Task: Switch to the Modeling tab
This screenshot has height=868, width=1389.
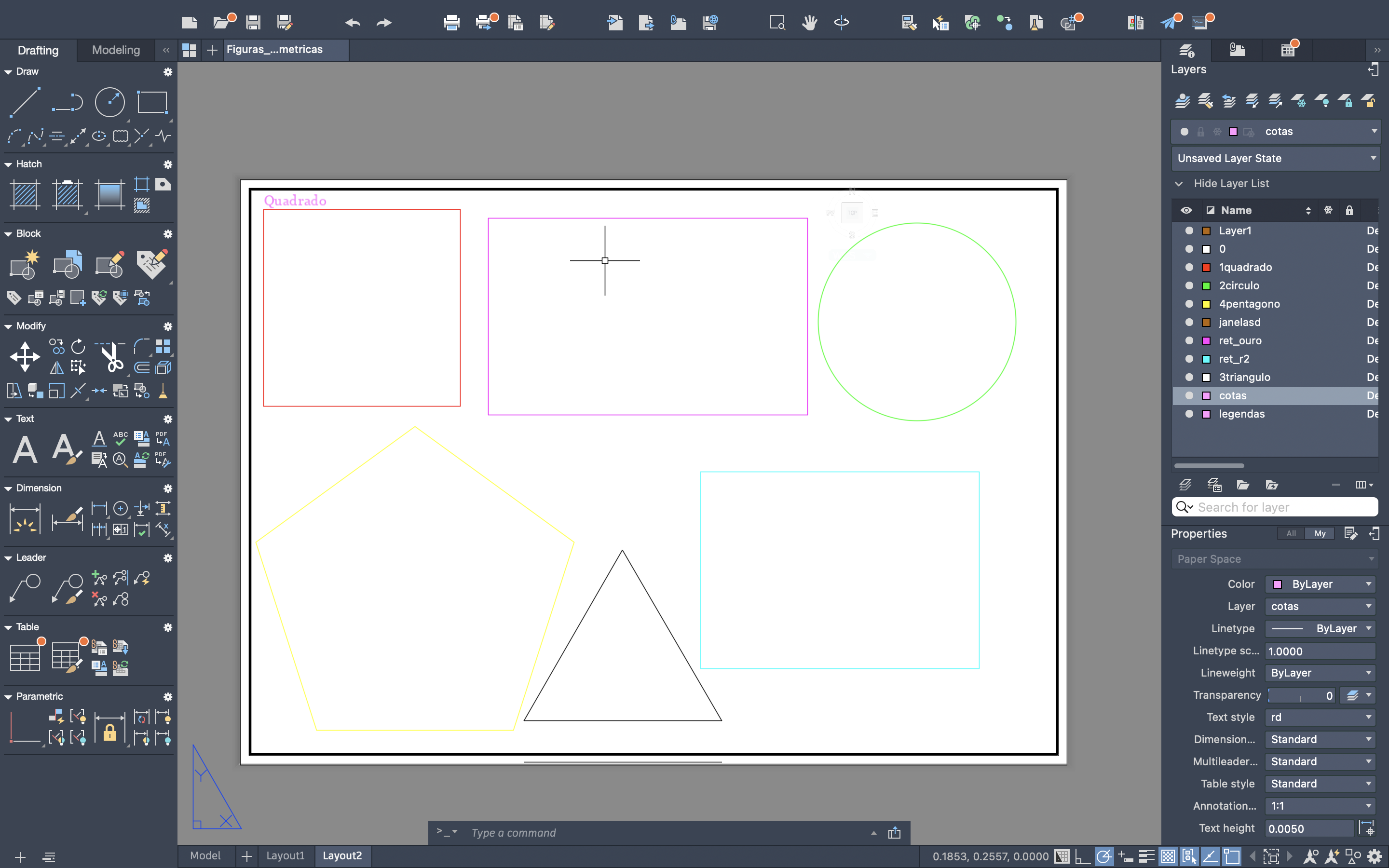Action: pyautogui.click(x=116, y=50)
